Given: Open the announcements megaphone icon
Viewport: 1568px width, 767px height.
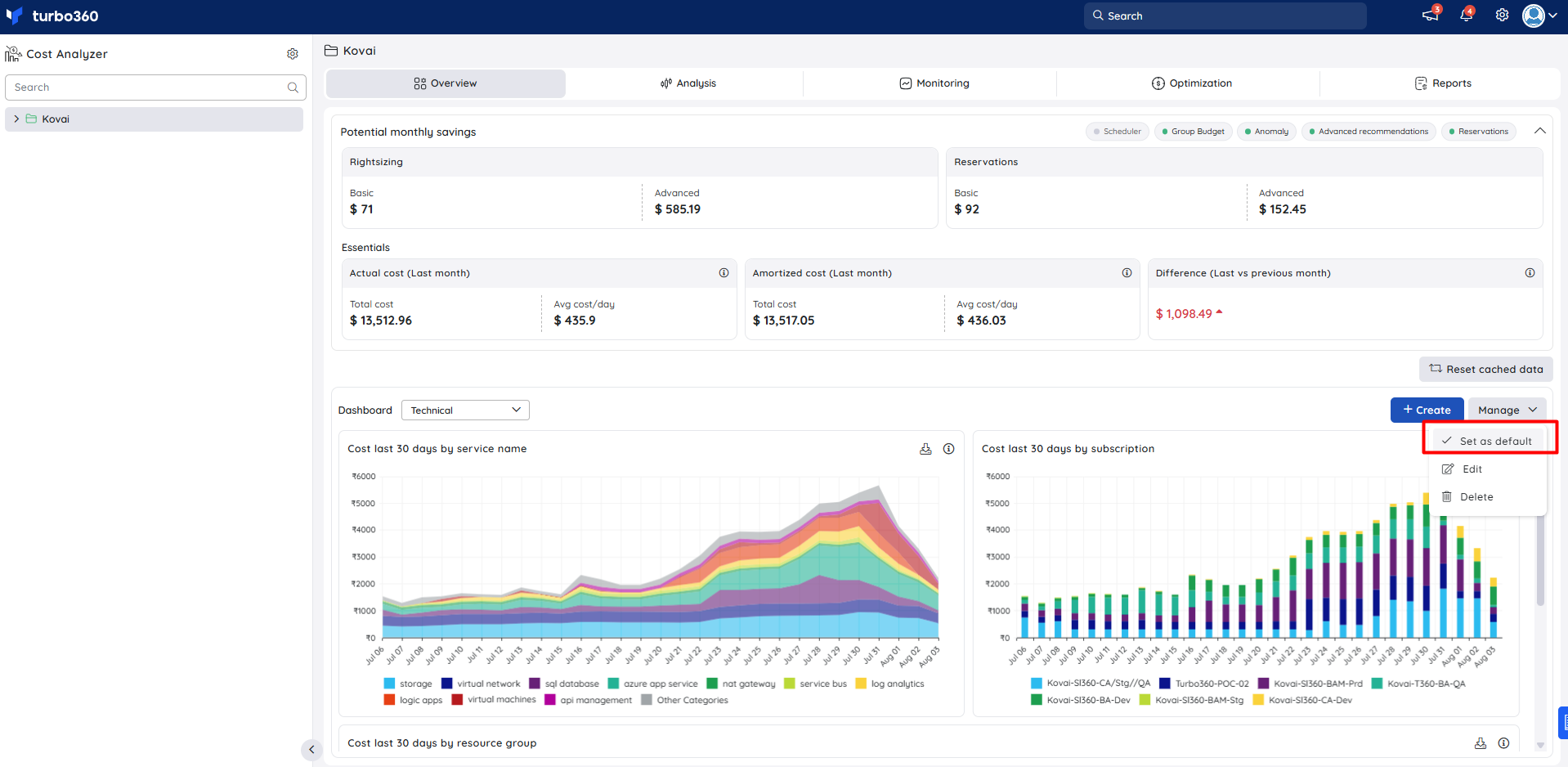Looking at the screenshot, I should pos(1430,16).
